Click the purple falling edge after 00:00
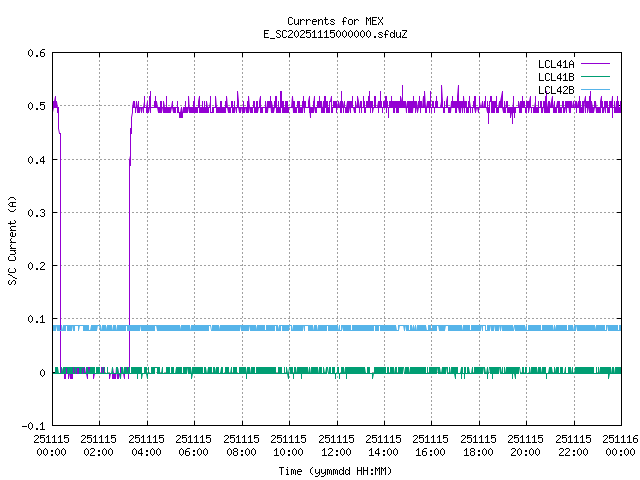Image resolution: width=640 pixels, height=480 pixels. coord(60,250)
